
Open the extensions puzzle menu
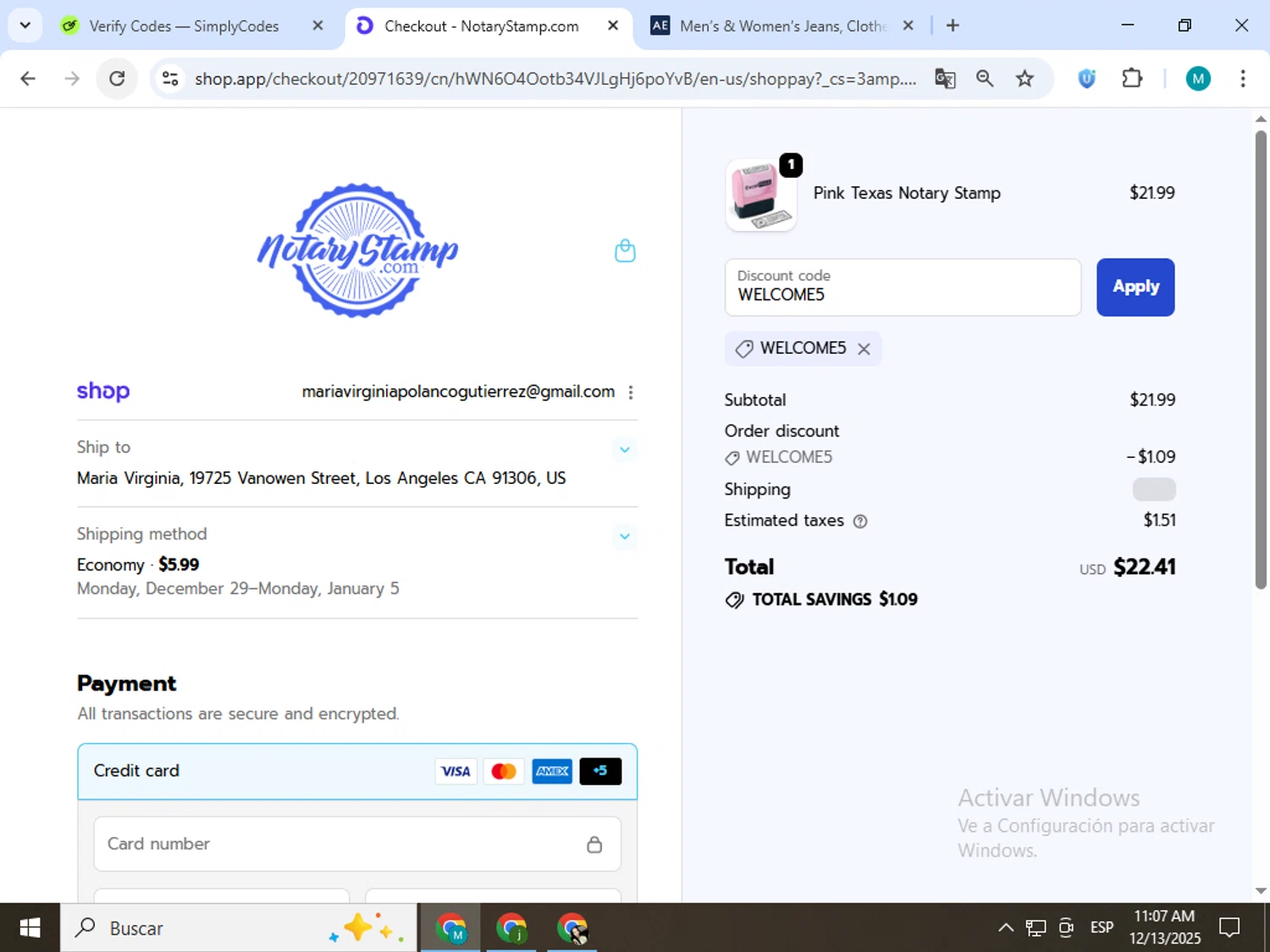pyautogui.click(x=1132, y=79)
